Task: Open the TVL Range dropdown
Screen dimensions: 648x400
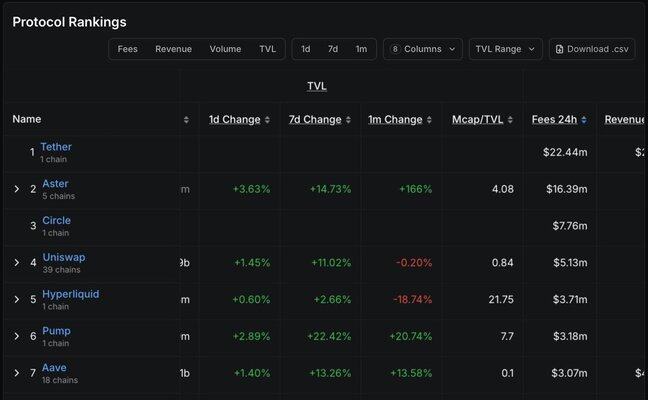Action: click(505, 49)
